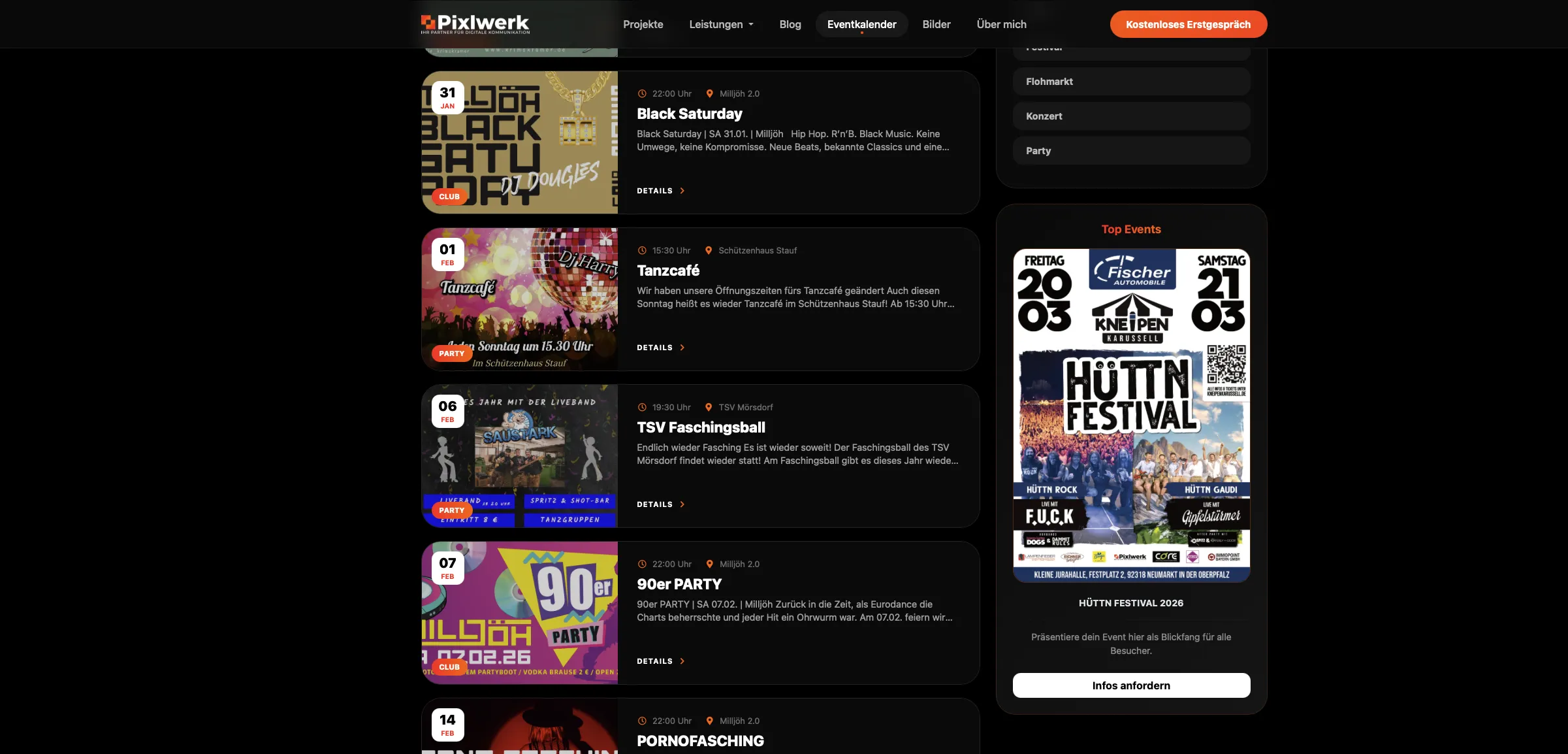This screenshot has height=754, width=1568.
Task: Click clock icon on Black Saturday event
Action: click(642, 93)
